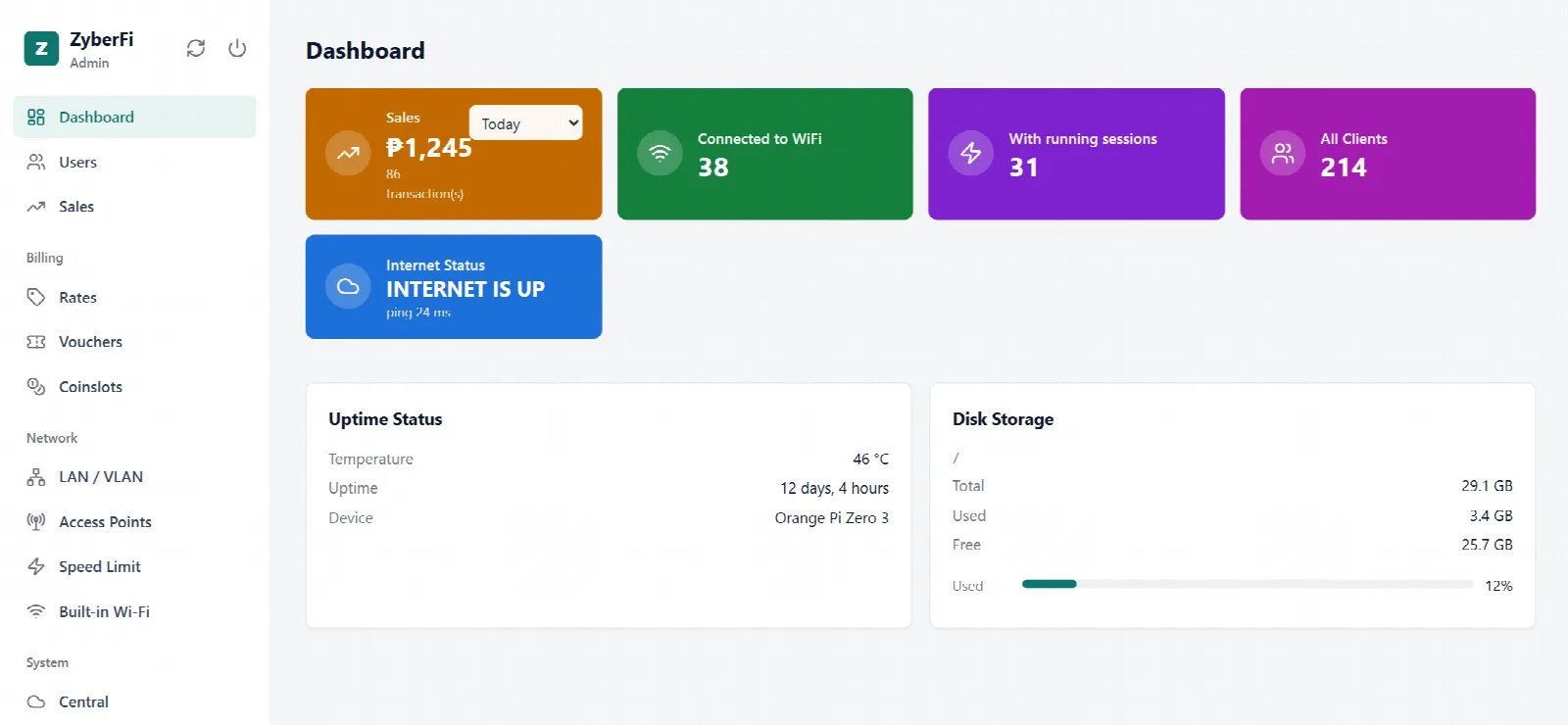The image size is (1568, 725).
Task: Click the disk usage progress bar
Action: click(1248, 584)
